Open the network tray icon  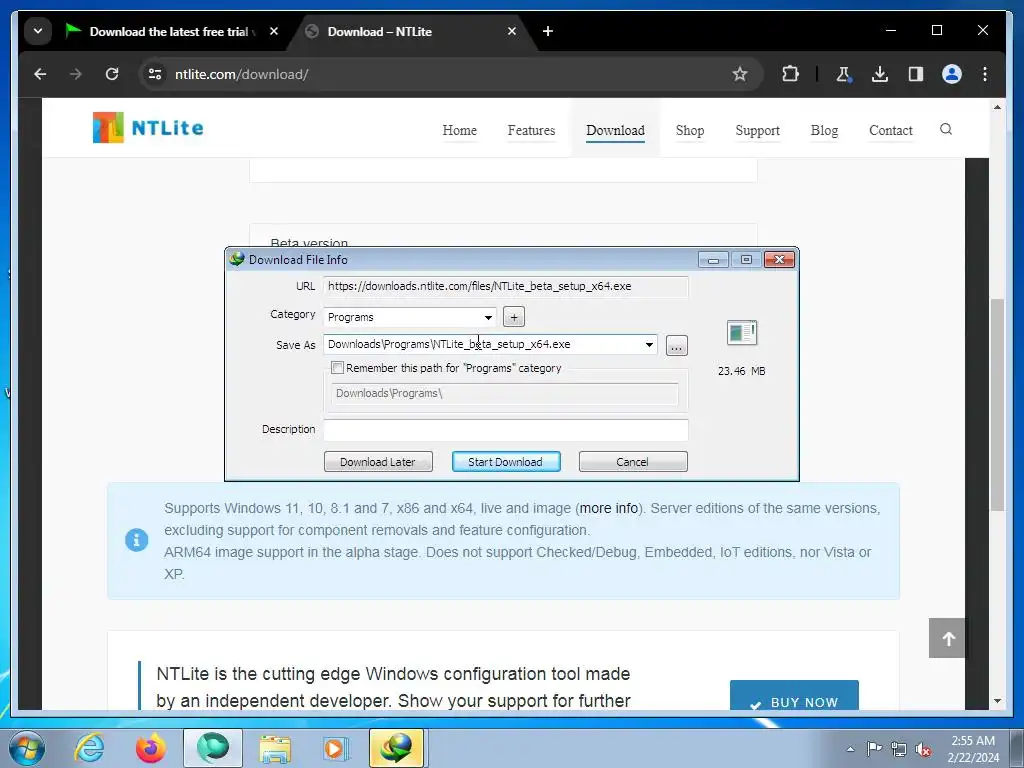(899, 749)
